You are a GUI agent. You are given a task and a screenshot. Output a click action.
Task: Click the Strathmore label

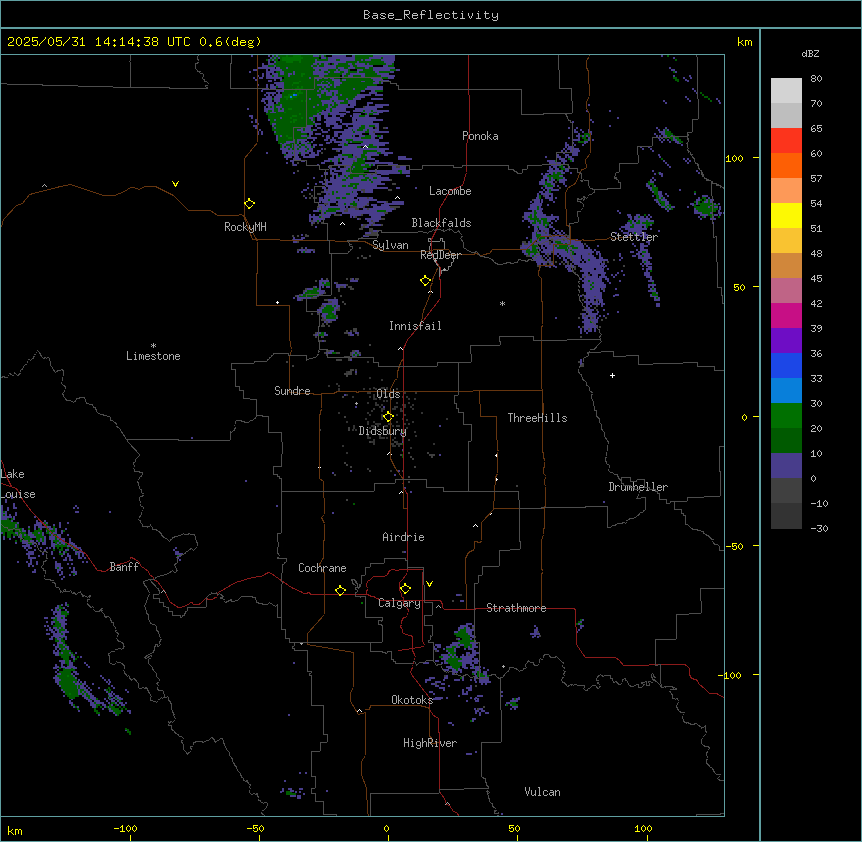pos(516,608)
